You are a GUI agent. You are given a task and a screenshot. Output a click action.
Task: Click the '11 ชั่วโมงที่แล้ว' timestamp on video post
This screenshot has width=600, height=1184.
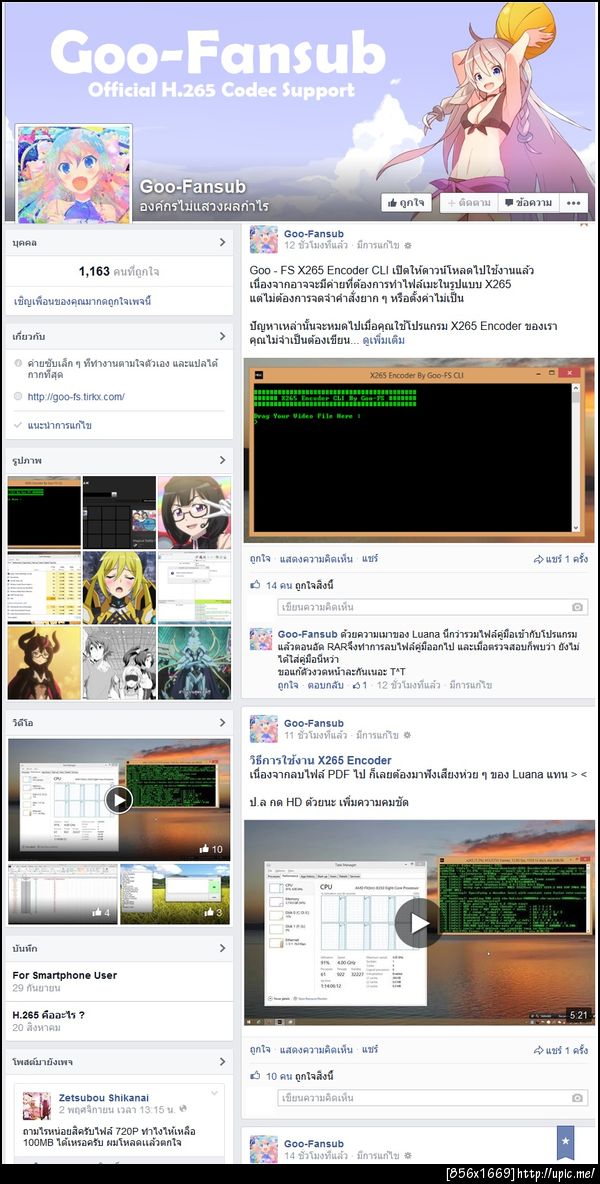click(x=315, y=735)
